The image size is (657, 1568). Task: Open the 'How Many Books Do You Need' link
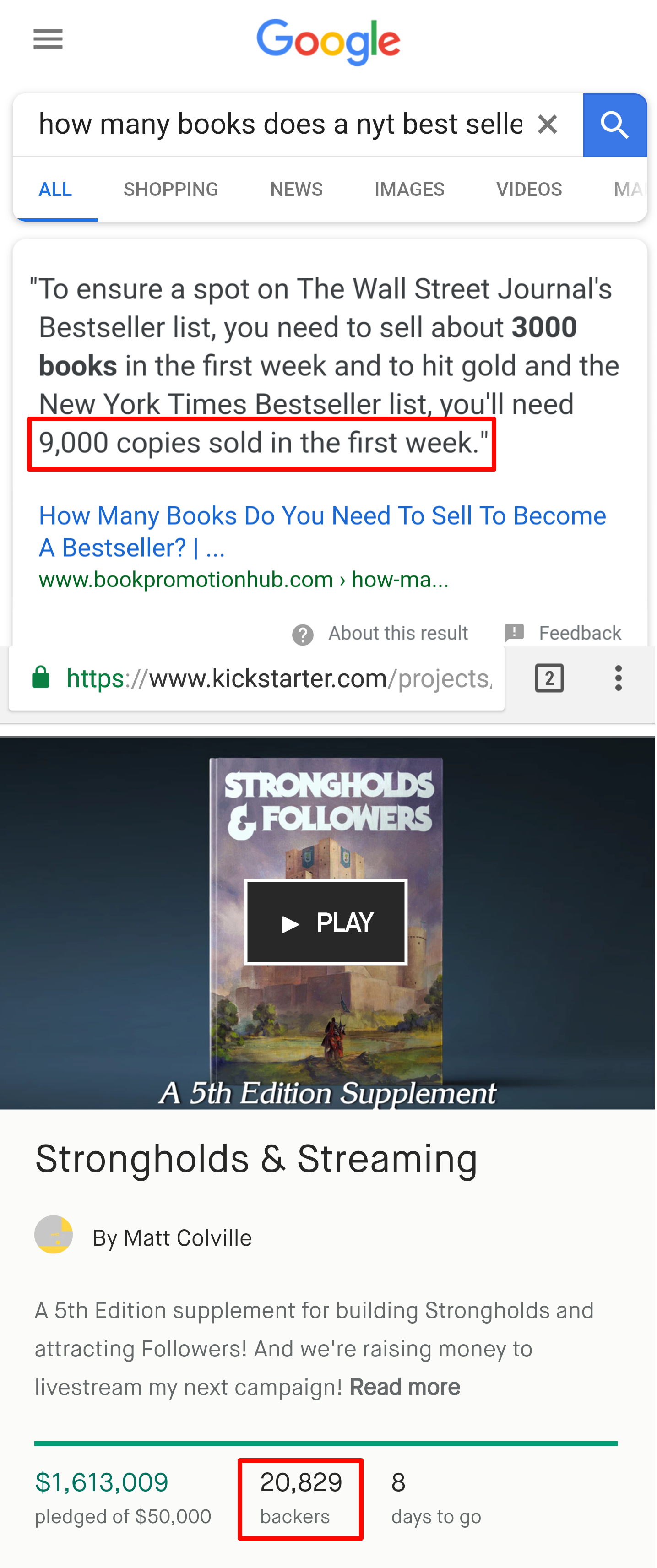(323, 532)
